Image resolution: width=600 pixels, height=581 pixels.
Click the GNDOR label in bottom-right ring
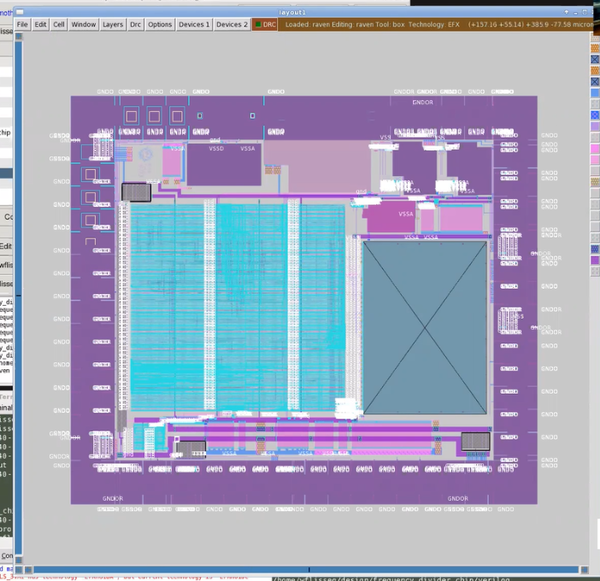(x=458, y=499)
